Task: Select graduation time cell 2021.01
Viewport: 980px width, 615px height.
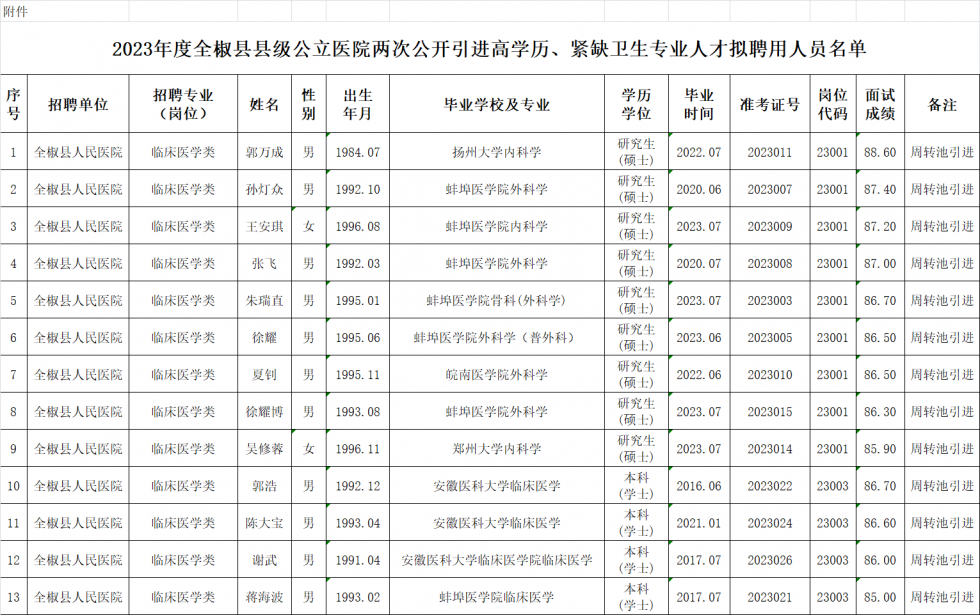Action: click(699, 523)
